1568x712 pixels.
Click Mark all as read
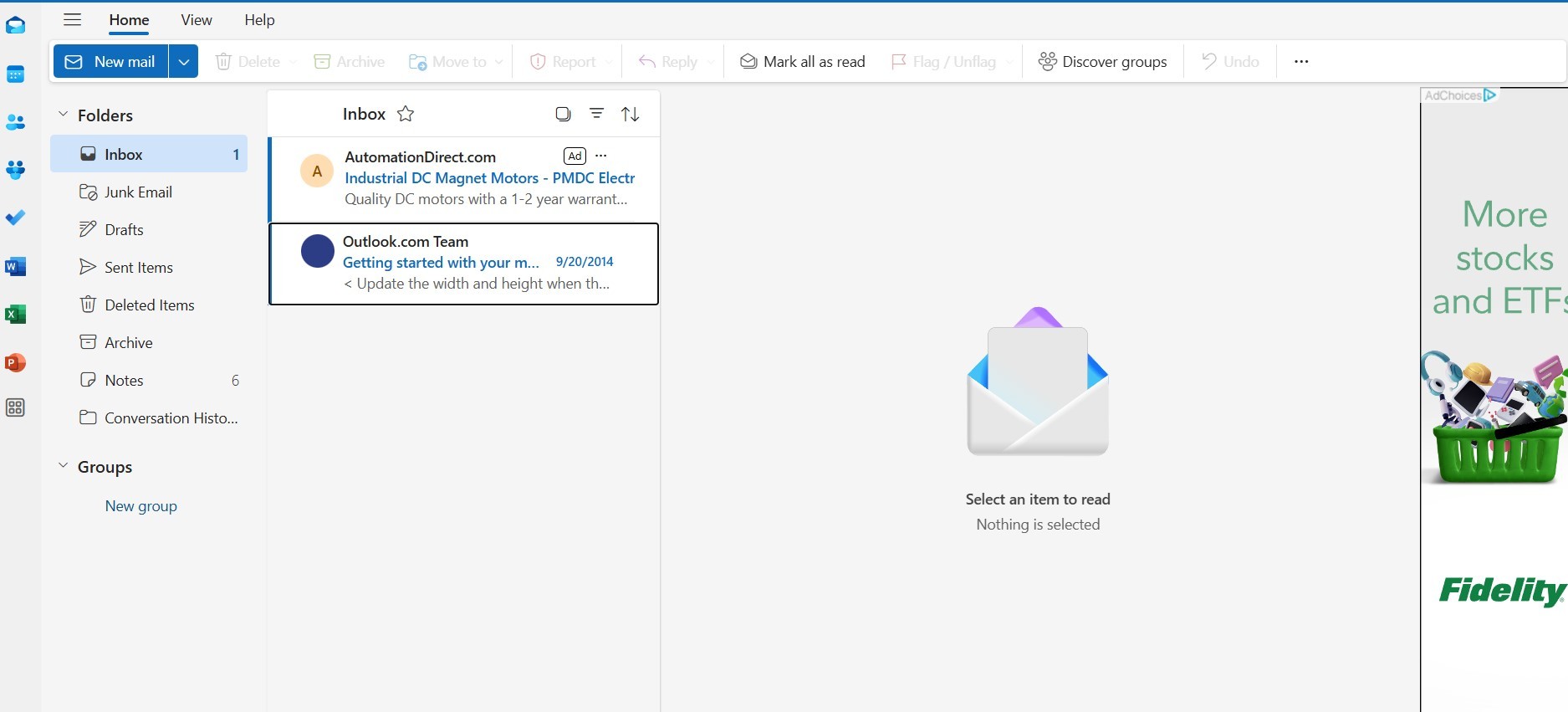point(803,61)
